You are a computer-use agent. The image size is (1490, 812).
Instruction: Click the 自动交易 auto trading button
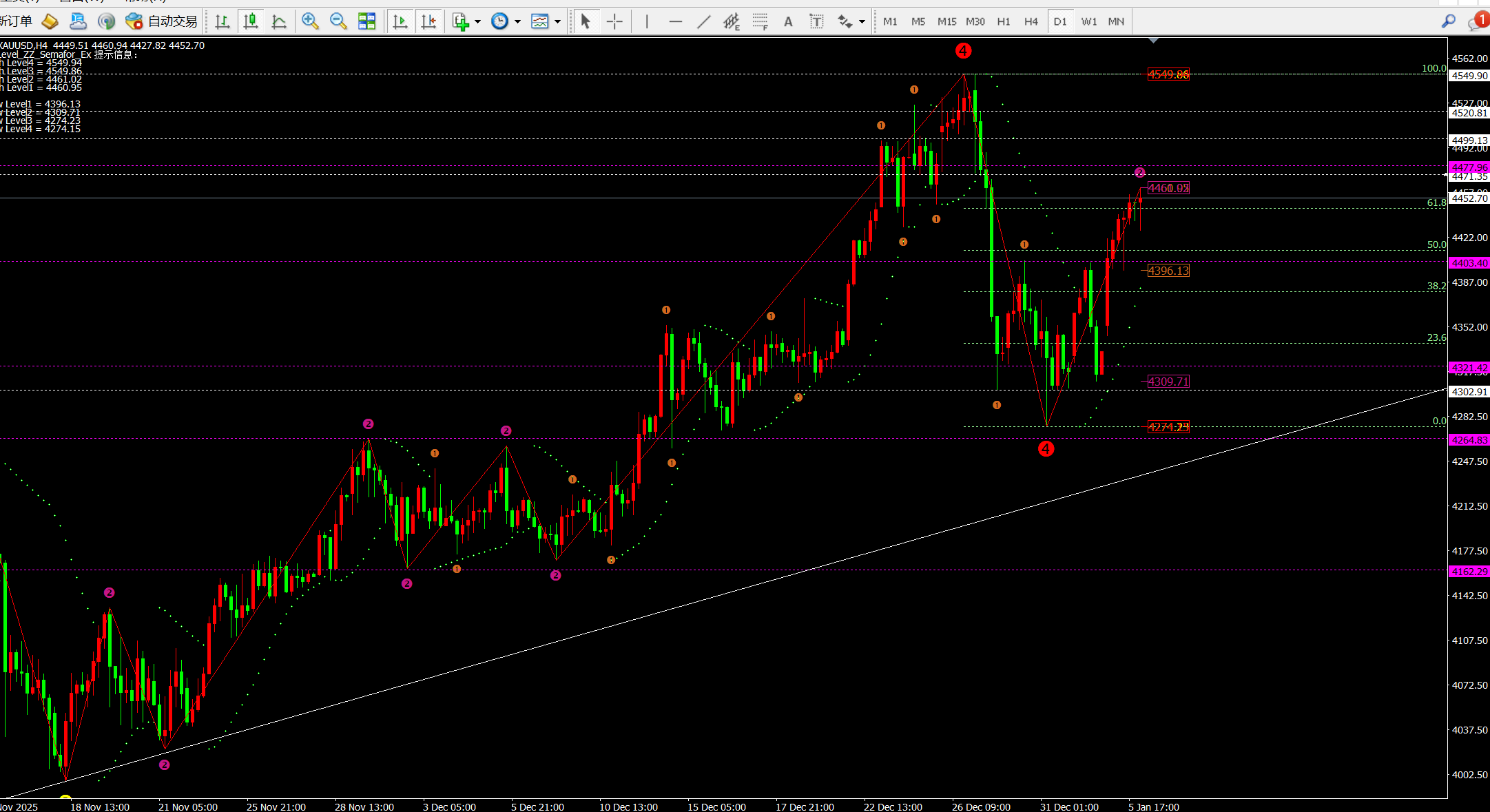pos(163,21)
